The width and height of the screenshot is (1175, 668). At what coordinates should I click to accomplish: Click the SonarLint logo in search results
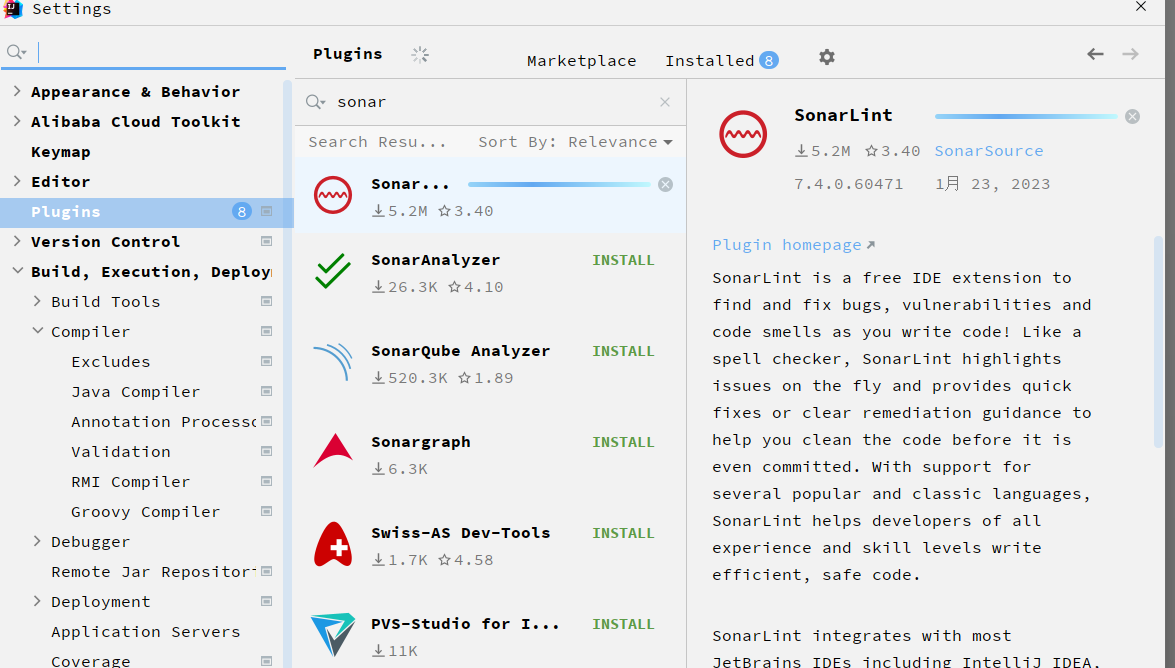pyautogui.click(x=333, y=195)
